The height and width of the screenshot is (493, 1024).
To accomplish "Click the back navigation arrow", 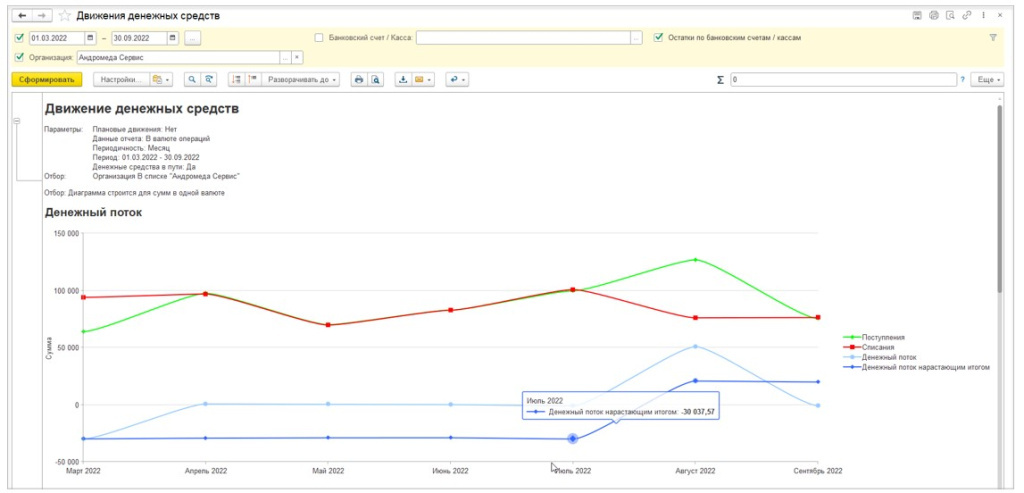I will coord(22,16).
